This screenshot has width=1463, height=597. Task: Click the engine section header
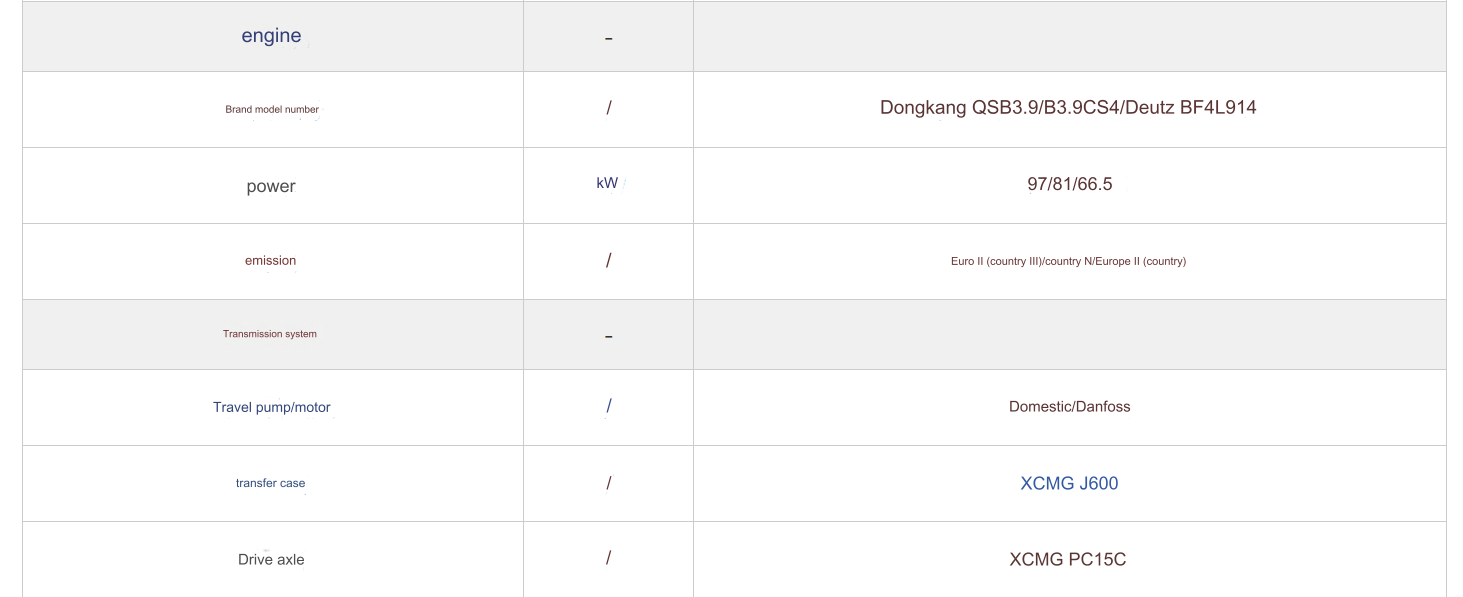click(x=271, y=36)
